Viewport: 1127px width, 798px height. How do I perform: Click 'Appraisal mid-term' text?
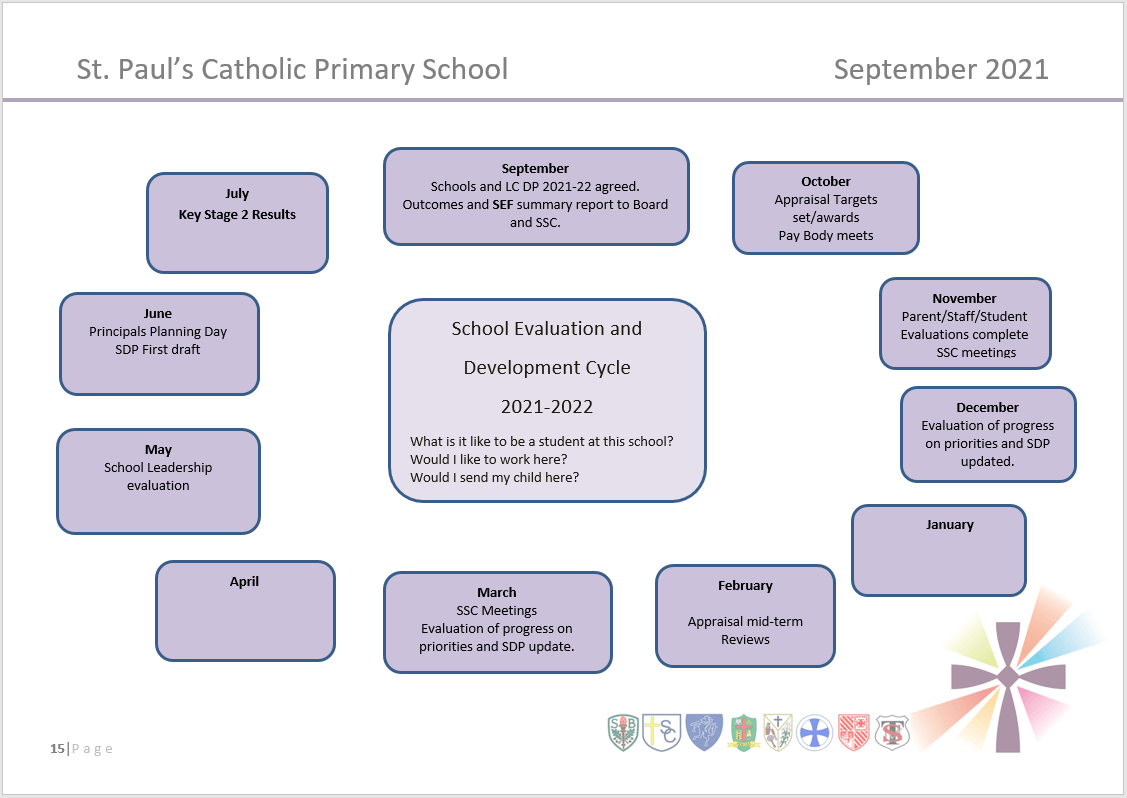click(745, 621)
